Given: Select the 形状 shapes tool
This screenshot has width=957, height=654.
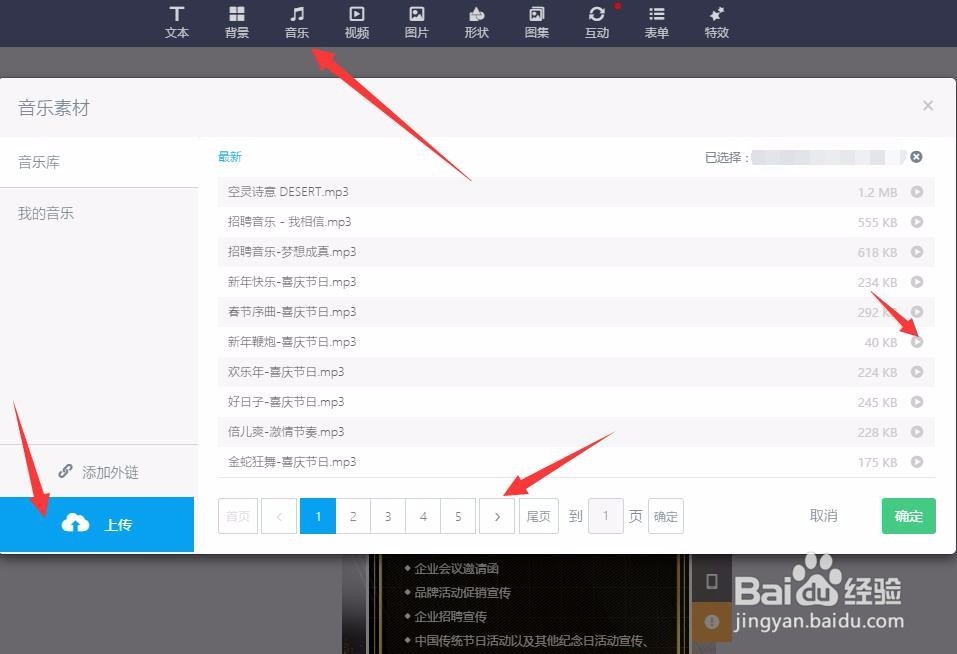Looking at the screenshot, I should (x=476, y=22).
